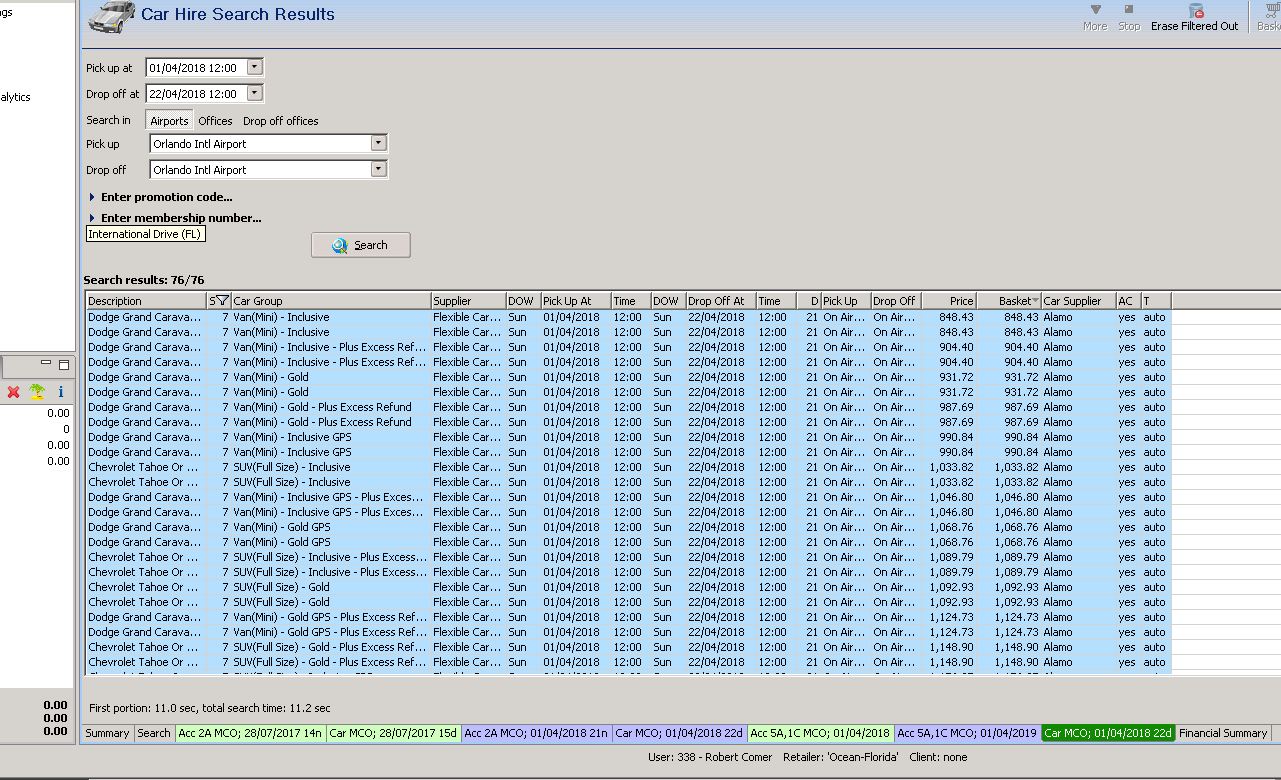Open the Pick up at date dropdown
Viewport: 1281px width, 780px height.
click(254, 67)
